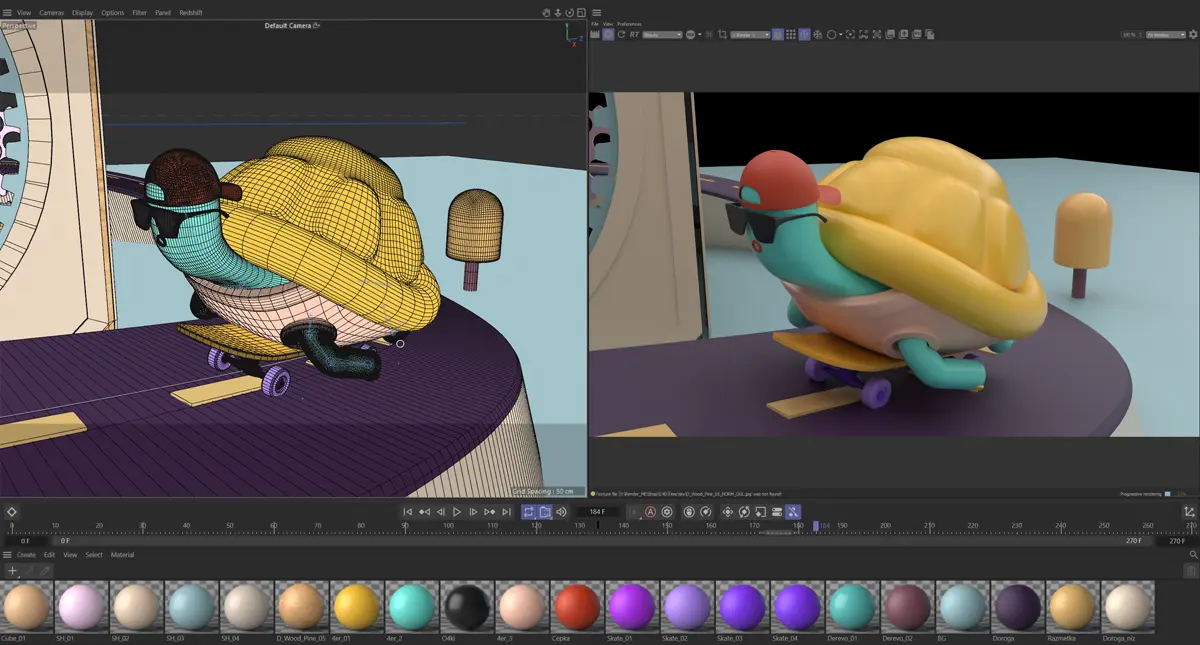Screen dimensions: 1200x645
Task: Open Material menu in material manager
Action: (x=122, y=555)
